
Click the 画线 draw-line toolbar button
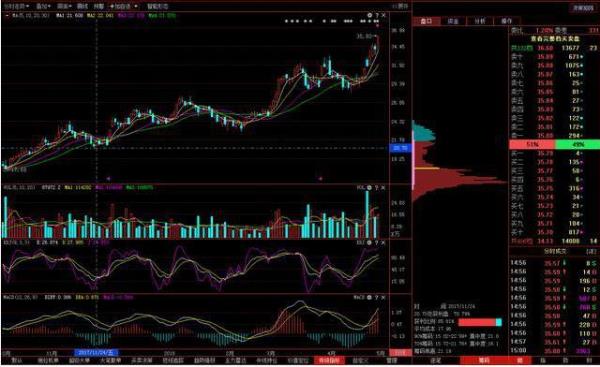[82, 6]
